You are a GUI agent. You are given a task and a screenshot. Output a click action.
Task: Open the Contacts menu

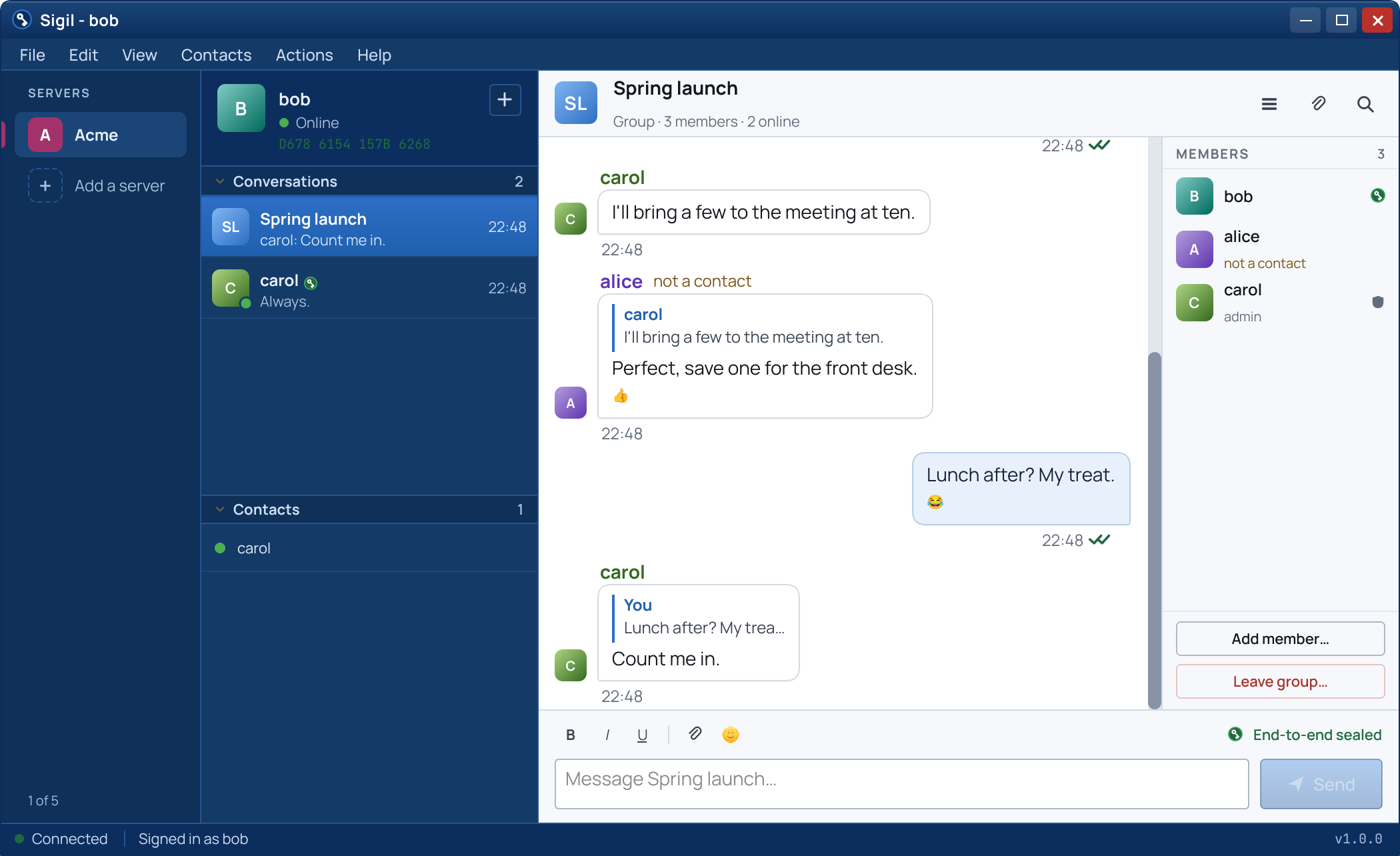coord(216,55)
